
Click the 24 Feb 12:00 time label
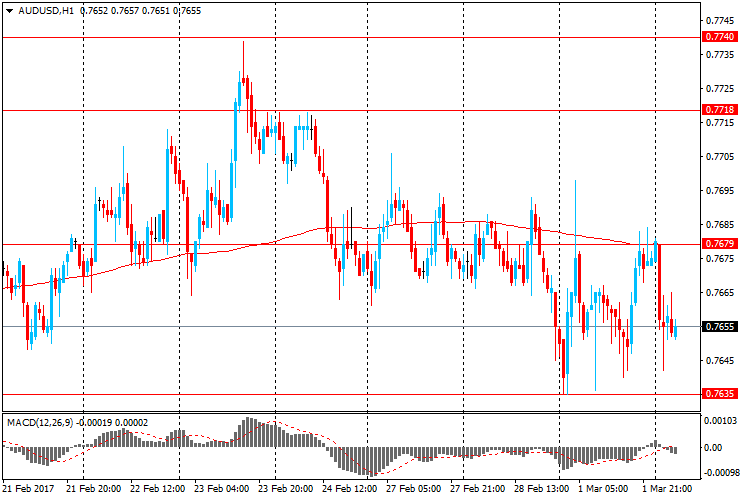tap(350, 488)
